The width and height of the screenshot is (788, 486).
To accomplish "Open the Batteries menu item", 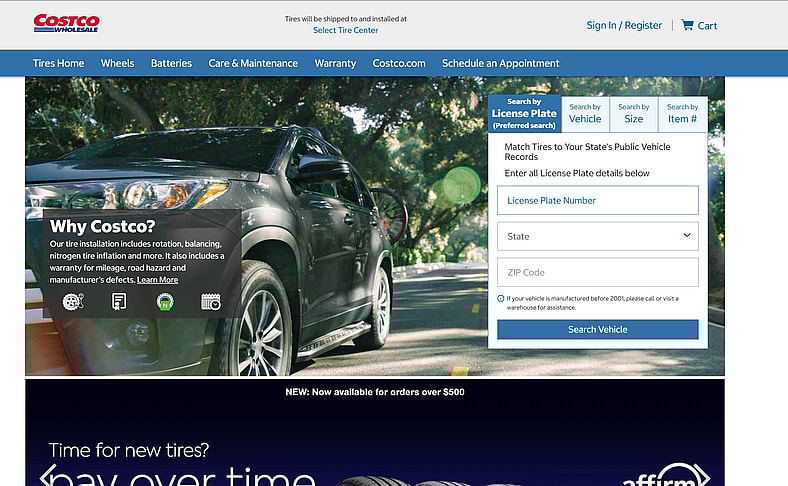I will [171, 63].
